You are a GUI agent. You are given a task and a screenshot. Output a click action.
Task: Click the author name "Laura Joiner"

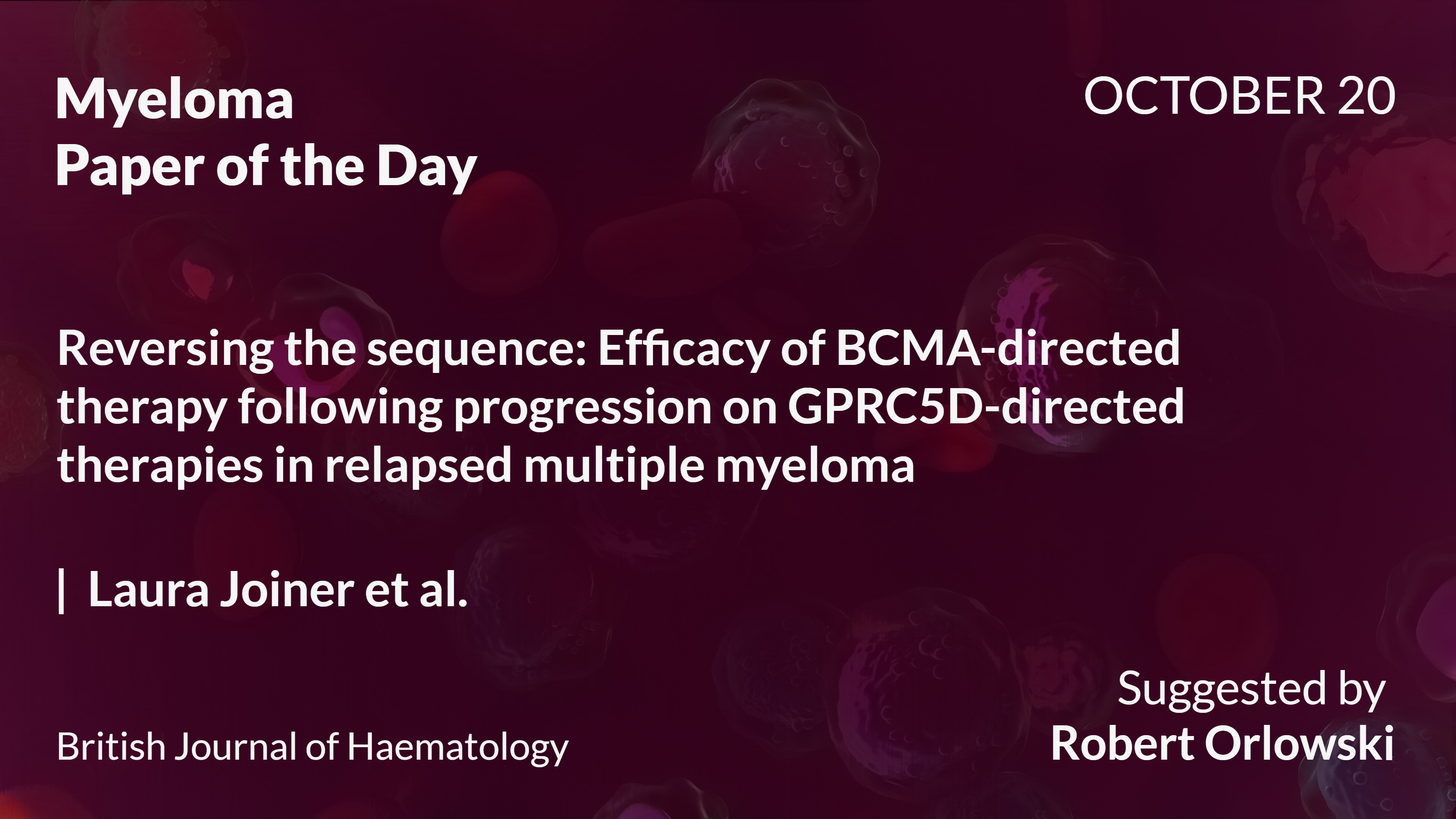(221, 591)
